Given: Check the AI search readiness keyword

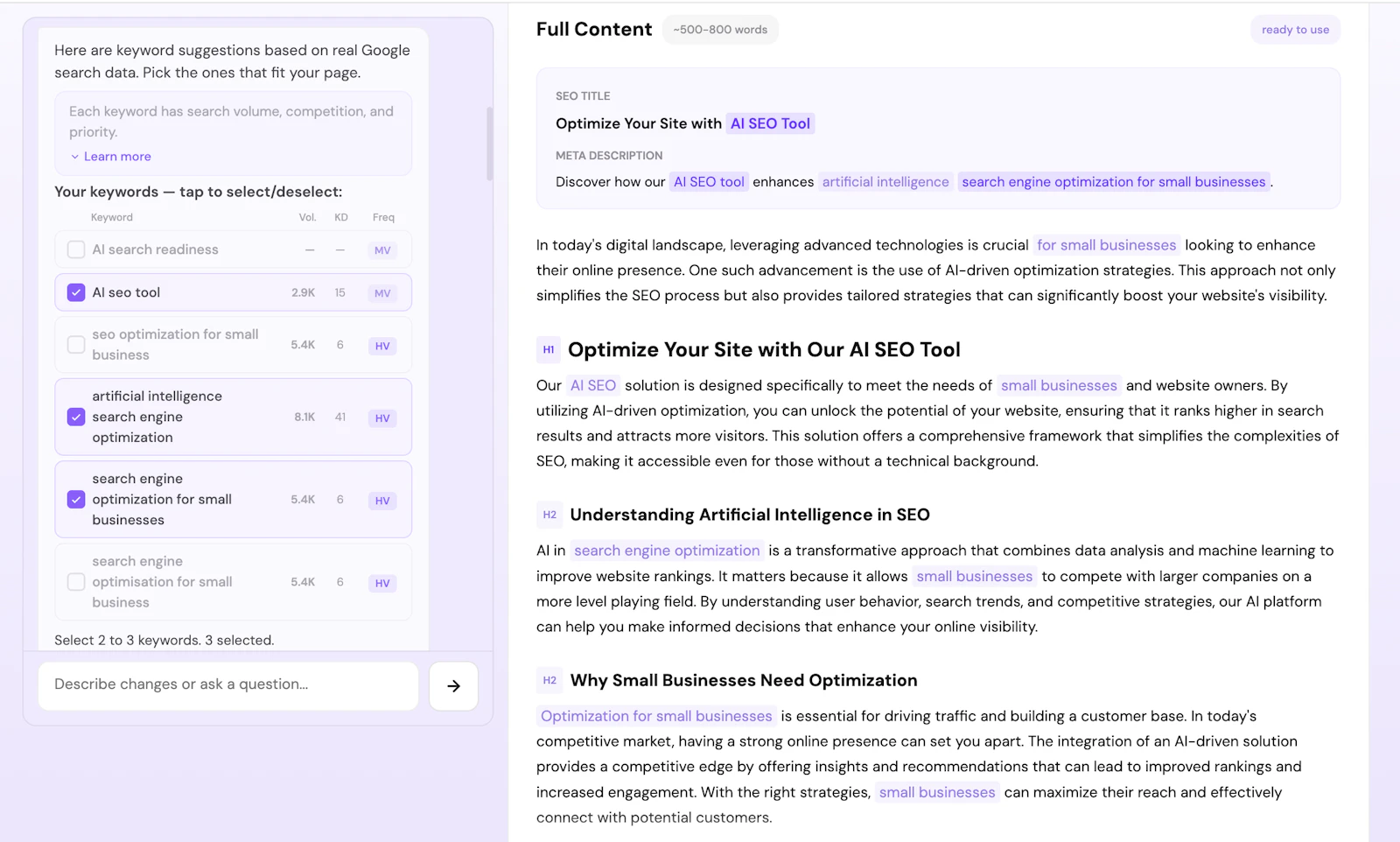Looking at the screenshot, I should (76, 249).
